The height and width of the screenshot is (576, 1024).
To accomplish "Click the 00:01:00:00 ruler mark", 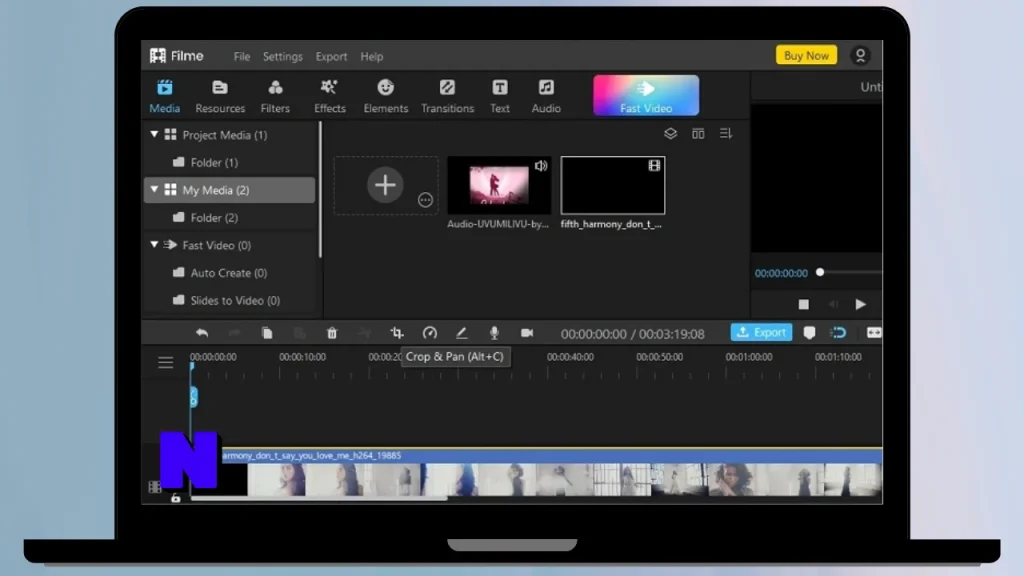I will (748, 357).
